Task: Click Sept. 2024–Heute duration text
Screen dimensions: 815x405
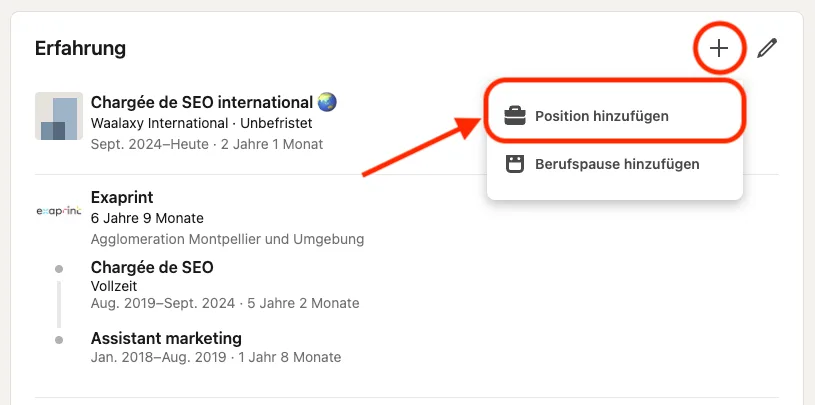Action: point(207,144)
